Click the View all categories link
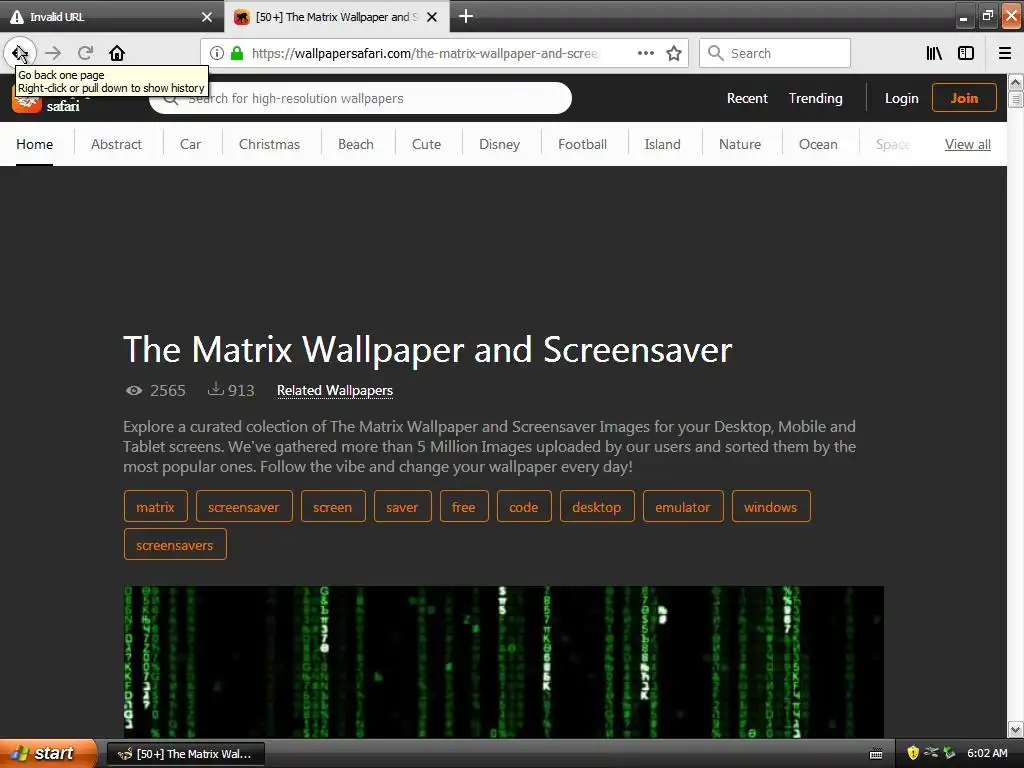1024x768 pixels. 967,144
